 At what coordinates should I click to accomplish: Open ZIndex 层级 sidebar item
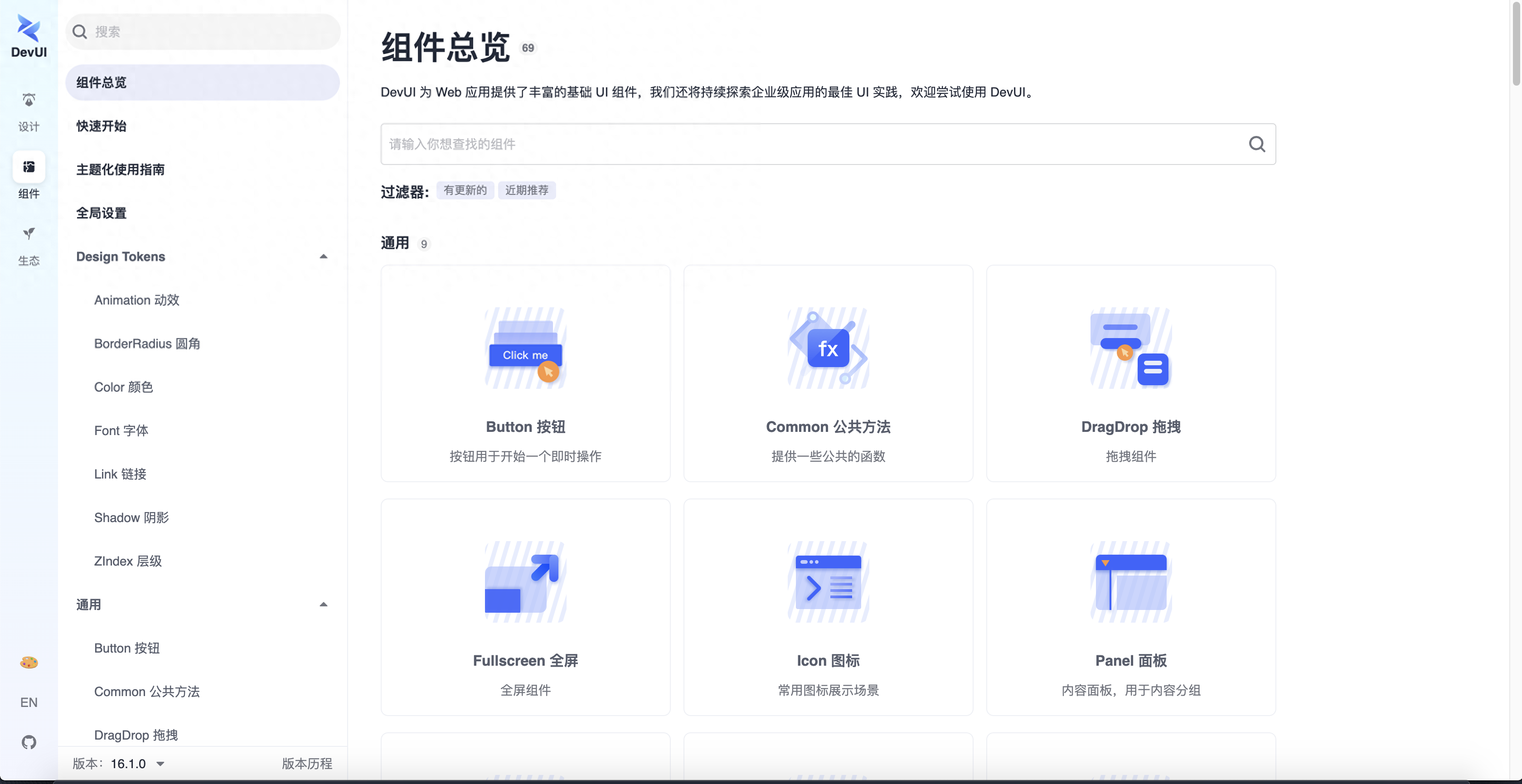pos(128,561)
